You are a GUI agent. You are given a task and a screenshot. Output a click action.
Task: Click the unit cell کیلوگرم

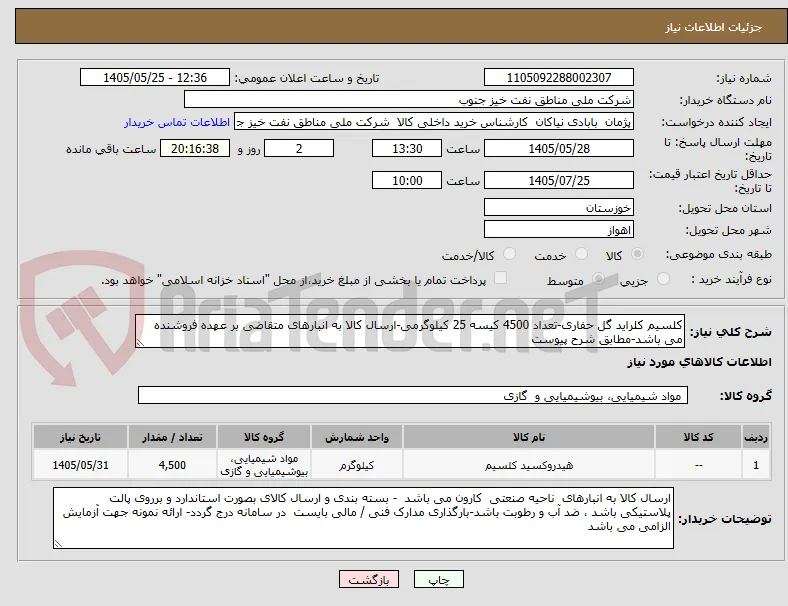tap(357, 465)
